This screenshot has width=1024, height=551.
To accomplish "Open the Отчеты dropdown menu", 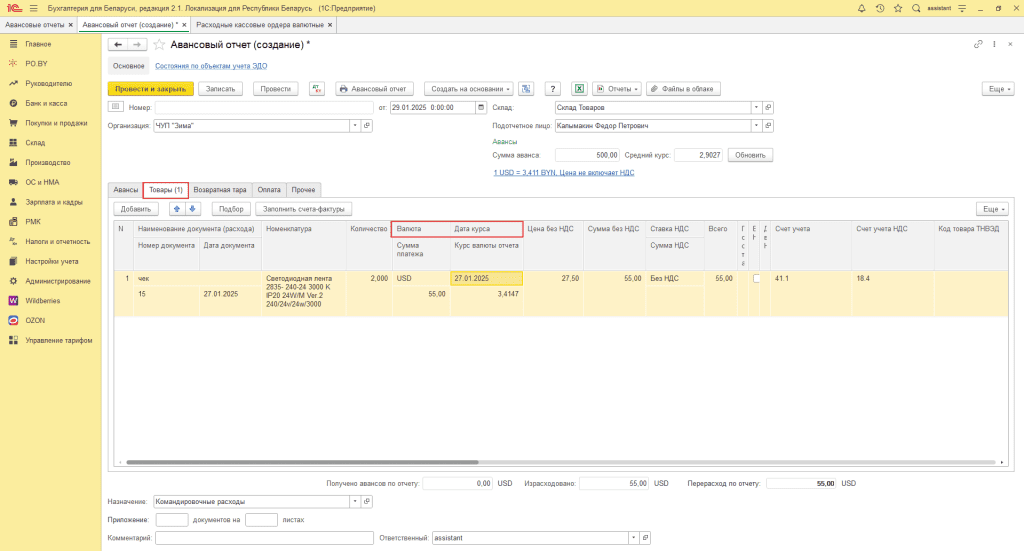I will coord(617,88).
